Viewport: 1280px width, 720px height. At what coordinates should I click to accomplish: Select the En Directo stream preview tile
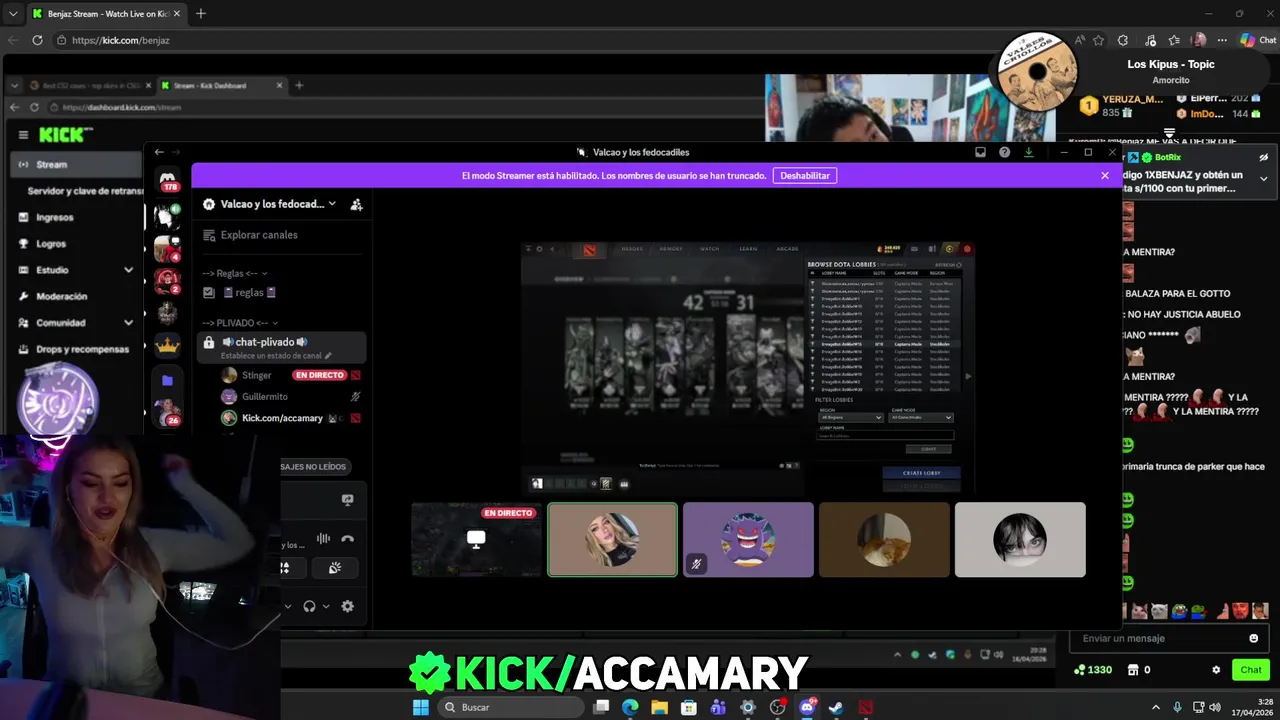476,540
